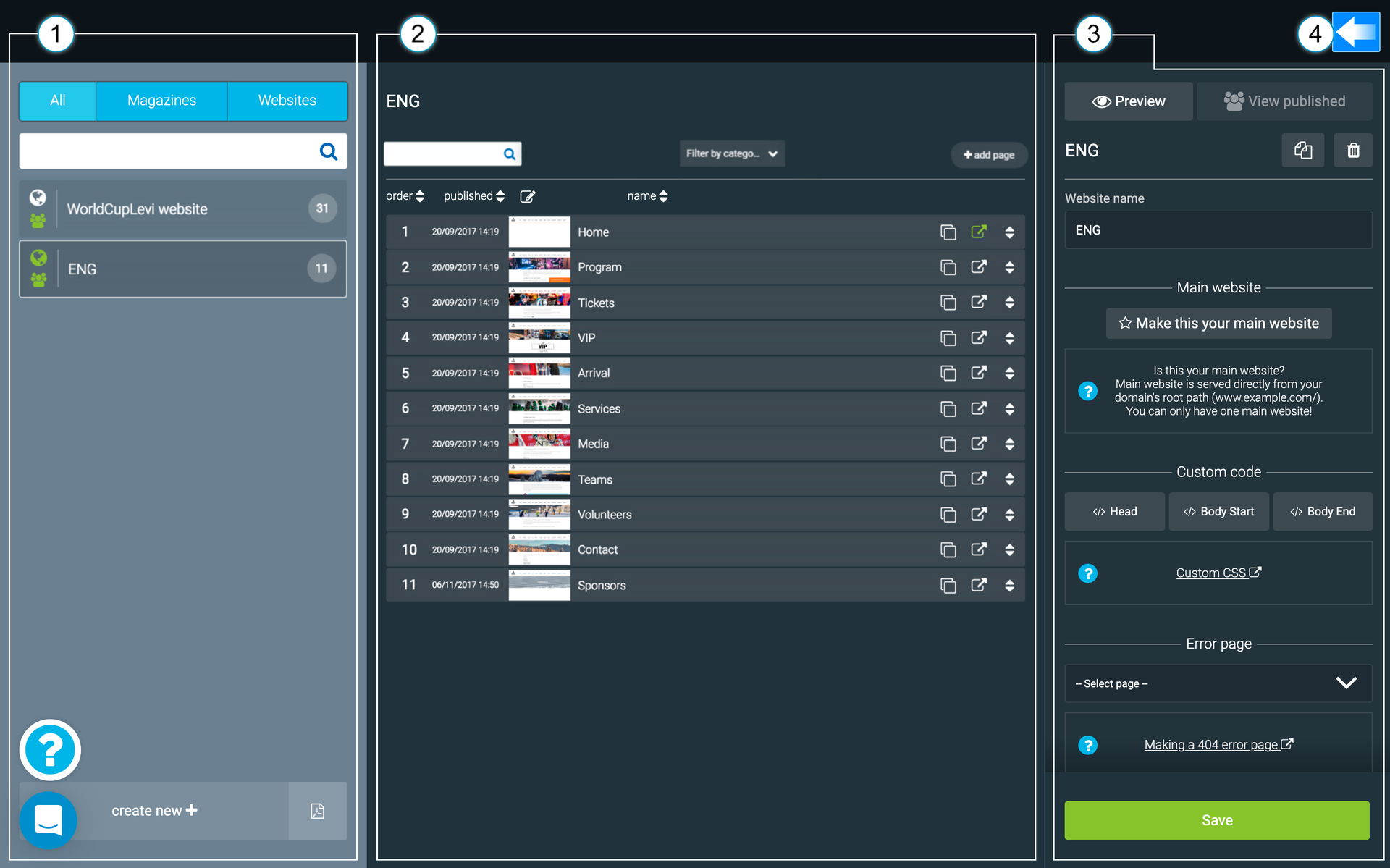The height and width of the screenshot is (868, 1390).
Task: Copy the ENG website using duplicate icon
Action: click(x=1302, y=150)
